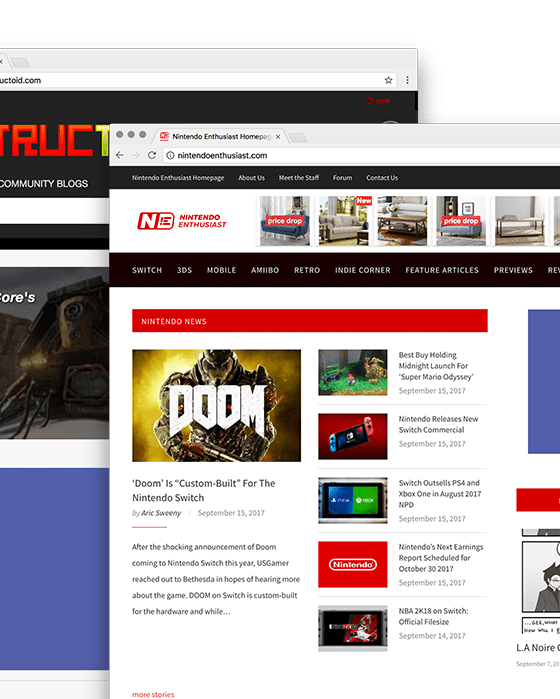The height and width of the screenshot is (699, 560).
Task: Close the Nintendo Enthusiast Homepage tab
Action: (278, 136)
